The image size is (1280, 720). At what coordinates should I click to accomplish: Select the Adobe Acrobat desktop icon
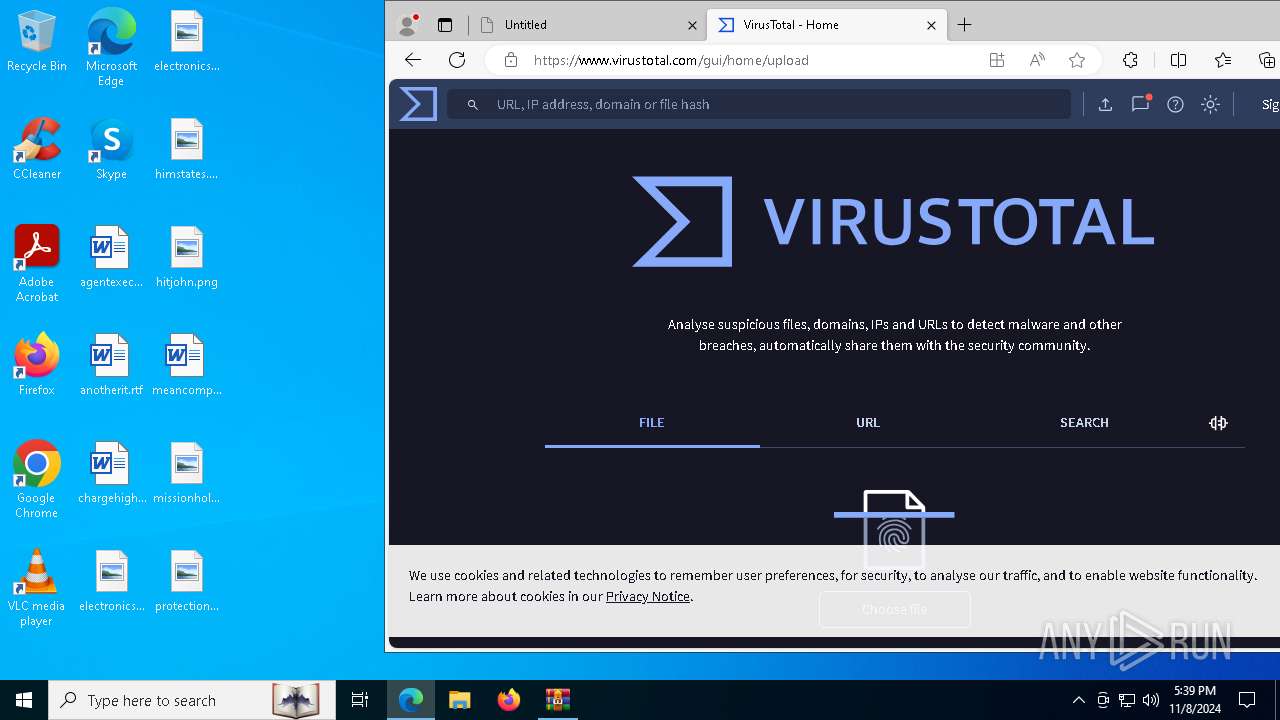pos(37,264)
